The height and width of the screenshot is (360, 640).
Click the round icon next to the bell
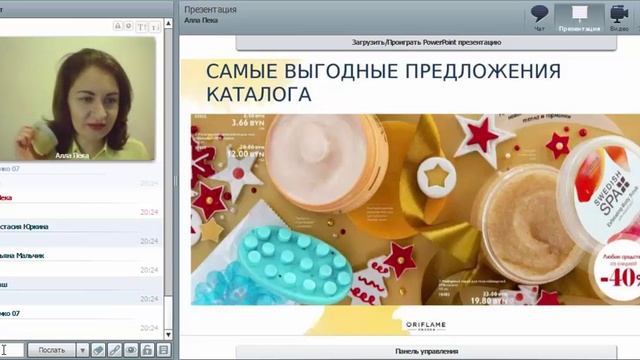click(x=129, y=26)
